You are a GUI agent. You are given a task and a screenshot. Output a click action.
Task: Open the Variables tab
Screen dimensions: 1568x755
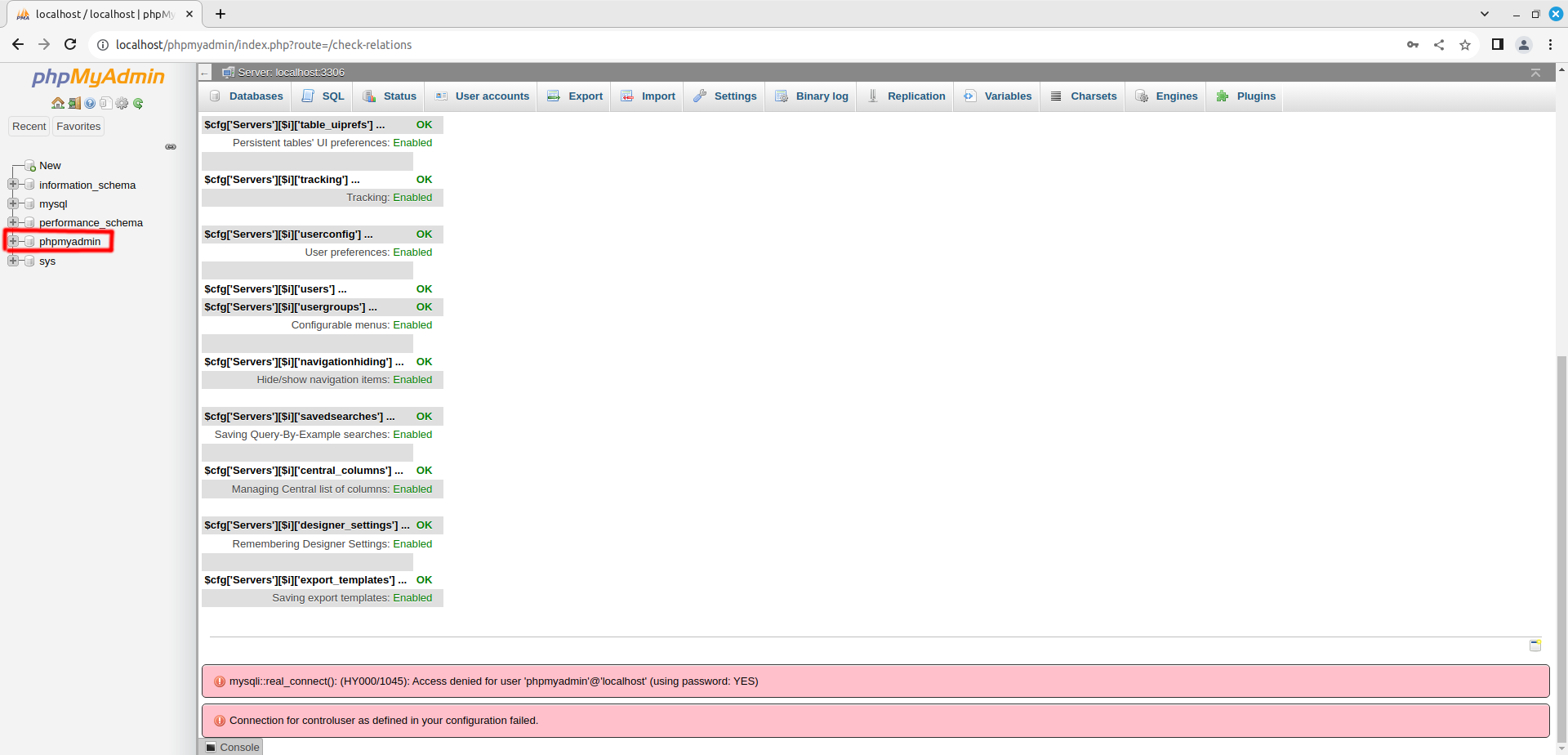997,96
